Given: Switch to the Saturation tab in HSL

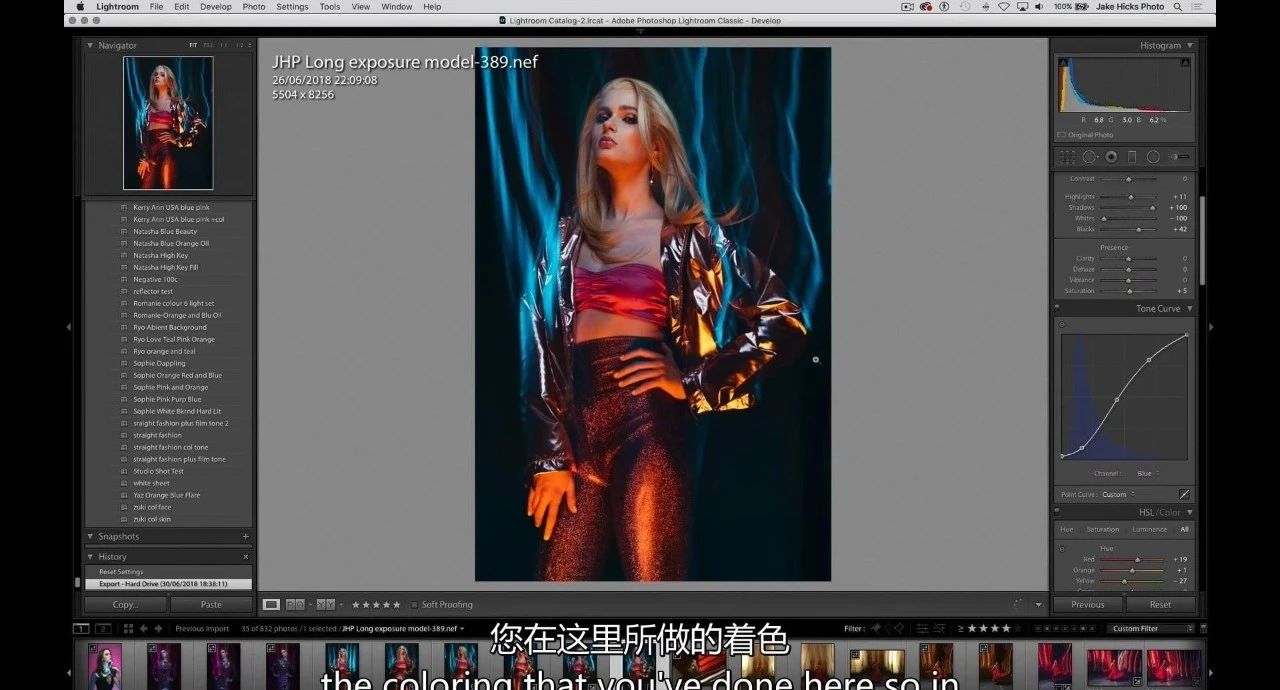Looking at the screenshot, I should click(x=1102, y=529).
